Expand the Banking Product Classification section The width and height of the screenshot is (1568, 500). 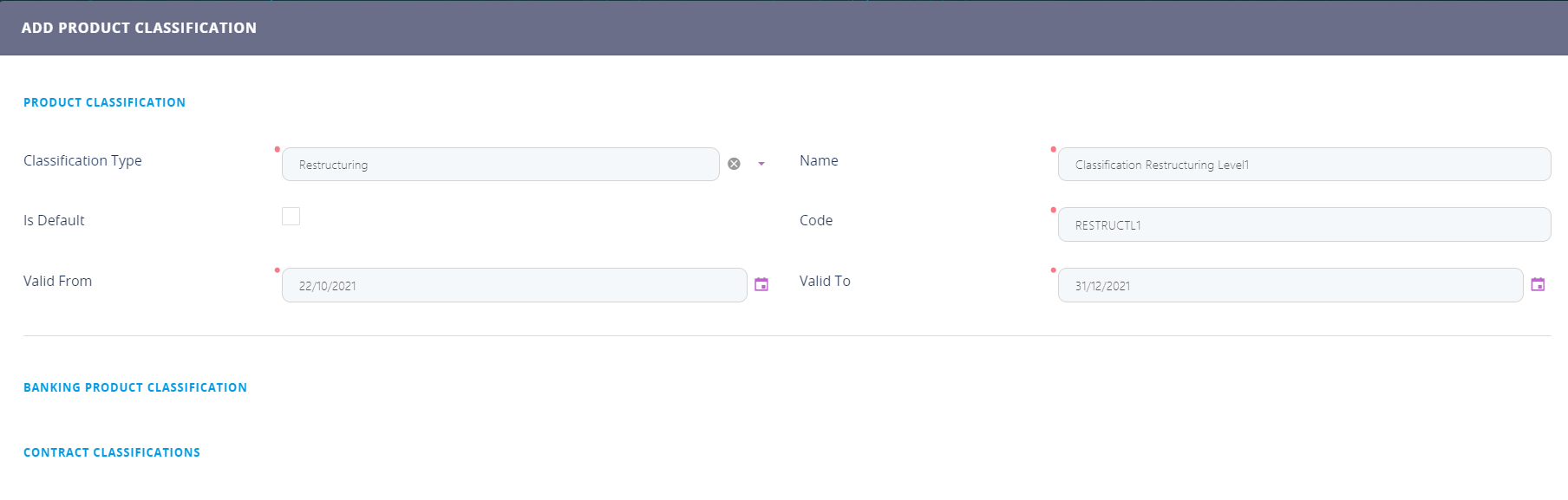click(135, 387)
